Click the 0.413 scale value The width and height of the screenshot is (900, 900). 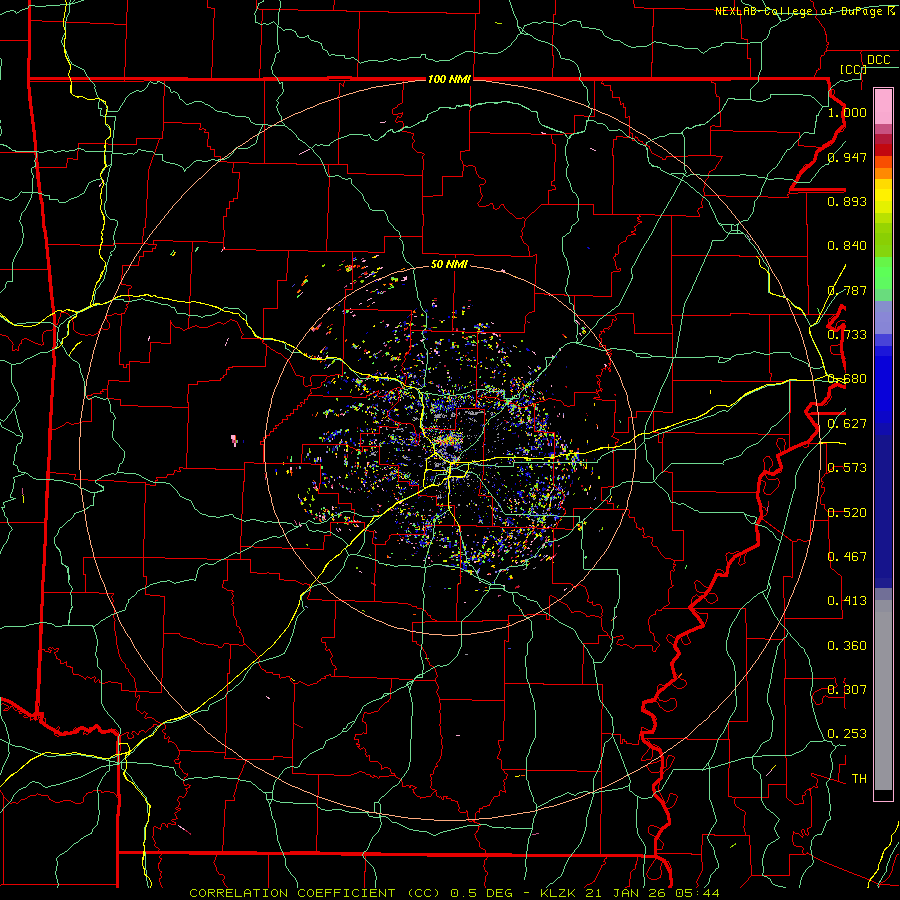[847, 601]
